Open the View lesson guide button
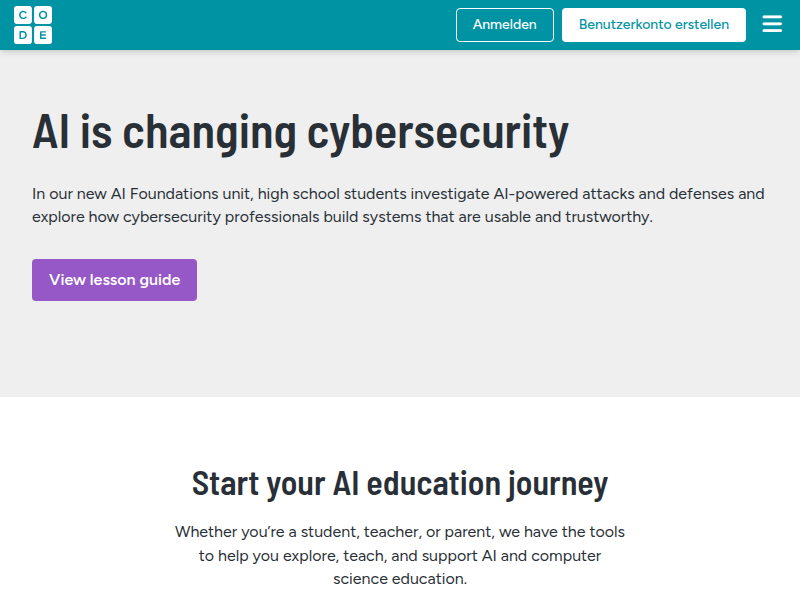The image size is (800, 600). pyautogui.click(x=114, y=280)
